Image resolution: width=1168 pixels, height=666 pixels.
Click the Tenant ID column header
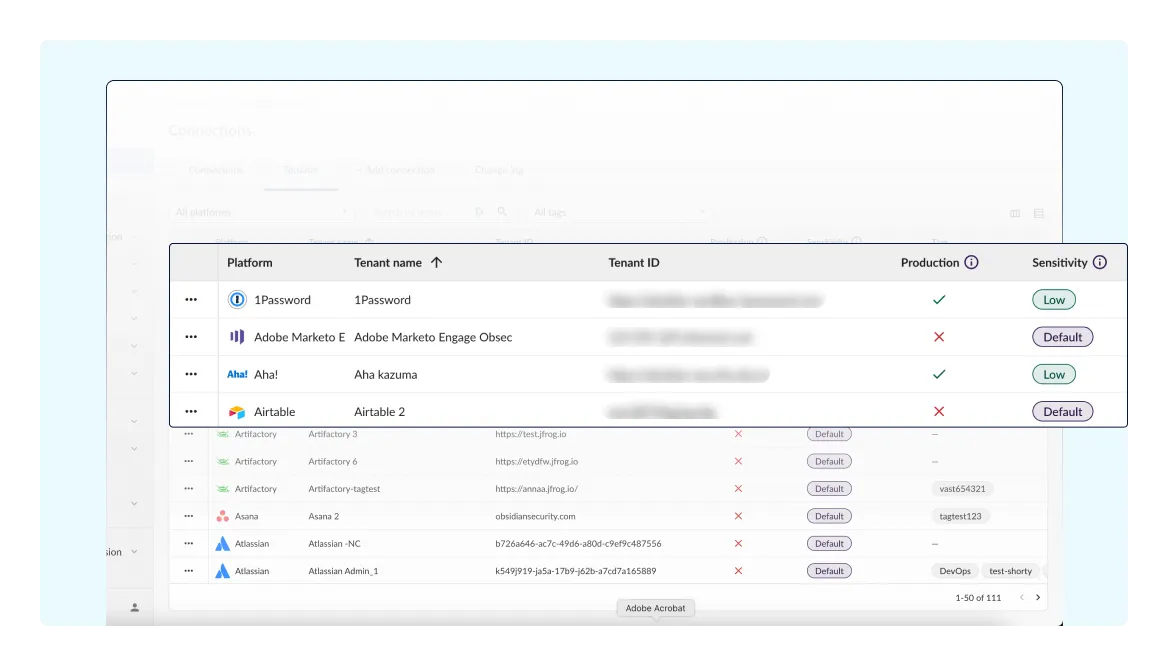click(634, 262)
